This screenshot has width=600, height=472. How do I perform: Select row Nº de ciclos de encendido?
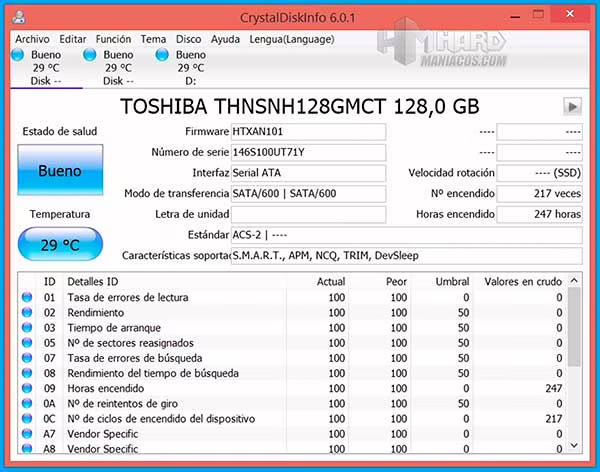293,418
